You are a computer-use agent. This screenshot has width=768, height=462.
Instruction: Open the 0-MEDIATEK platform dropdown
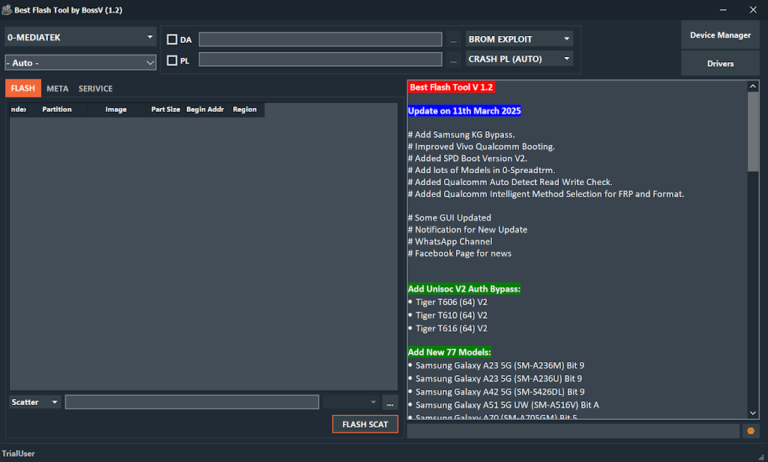click(x=81, y=37)
